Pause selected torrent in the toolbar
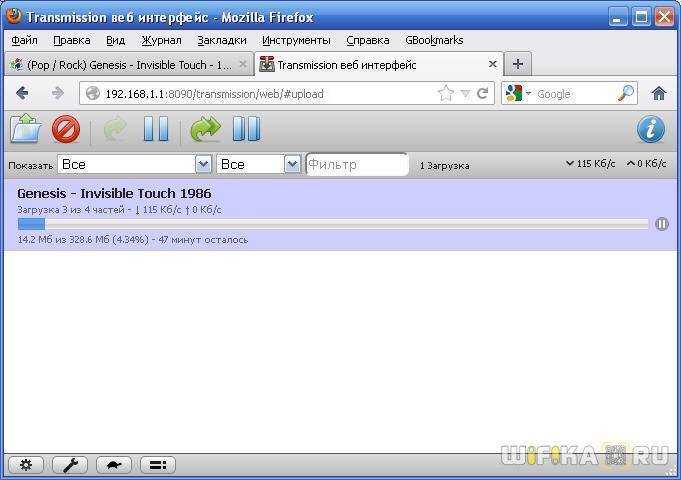681x480 pixels. 156,129
